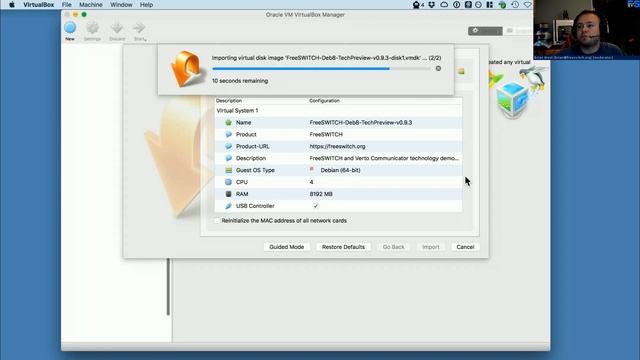Click the name value FreeSWITCH-Deb8-TechPreview-v0.9.3
The image size is (640, 360).
click(361, 122)
